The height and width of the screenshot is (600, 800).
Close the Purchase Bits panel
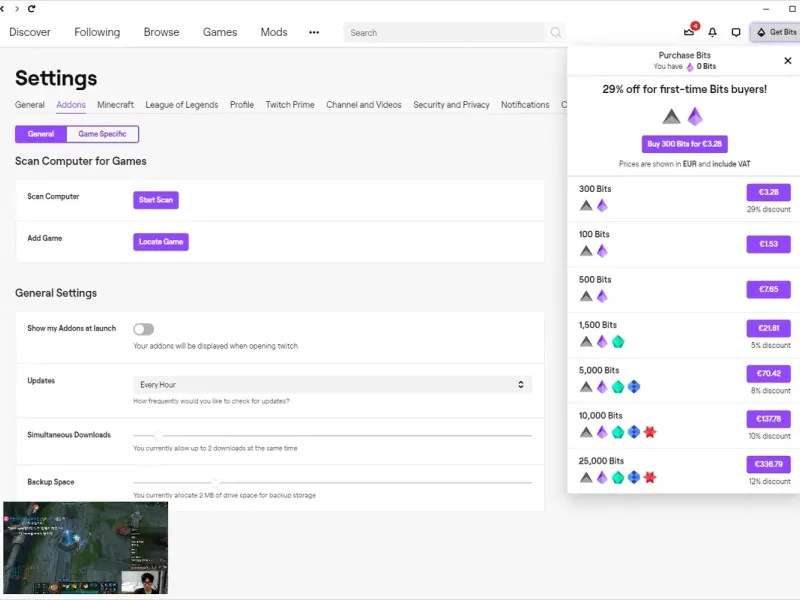coord(788,61)
